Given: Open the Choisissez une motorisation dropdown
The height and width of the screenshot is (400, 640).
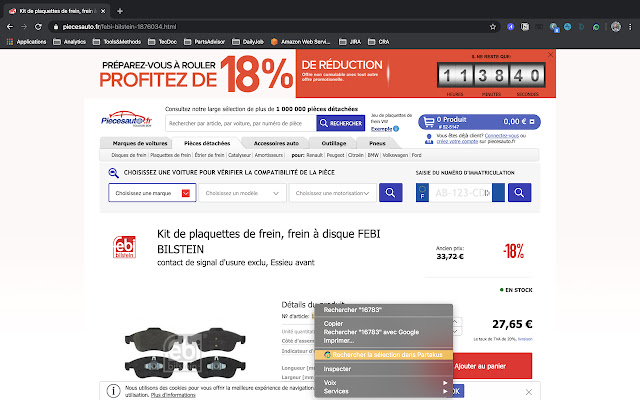Looking at the screenshot, I should [333, 193].
